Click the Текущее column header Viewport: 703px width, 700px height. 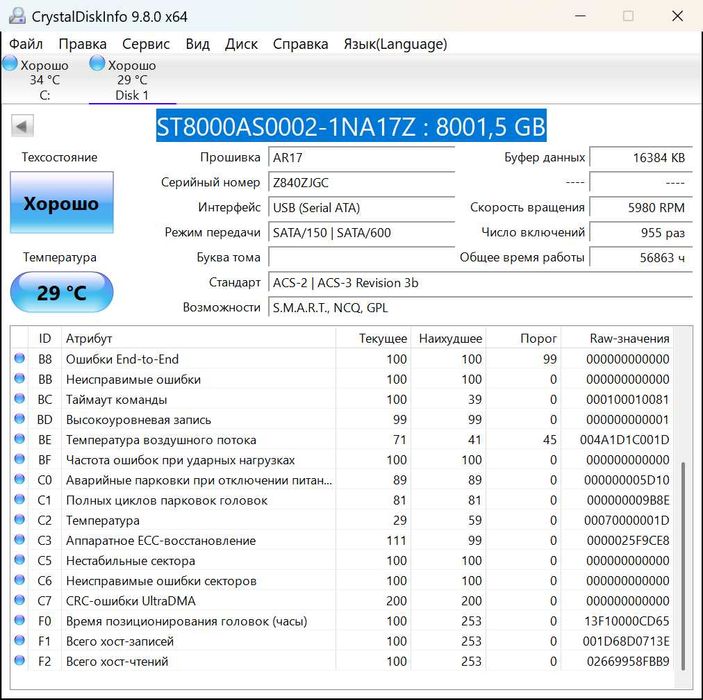(373, 338)
